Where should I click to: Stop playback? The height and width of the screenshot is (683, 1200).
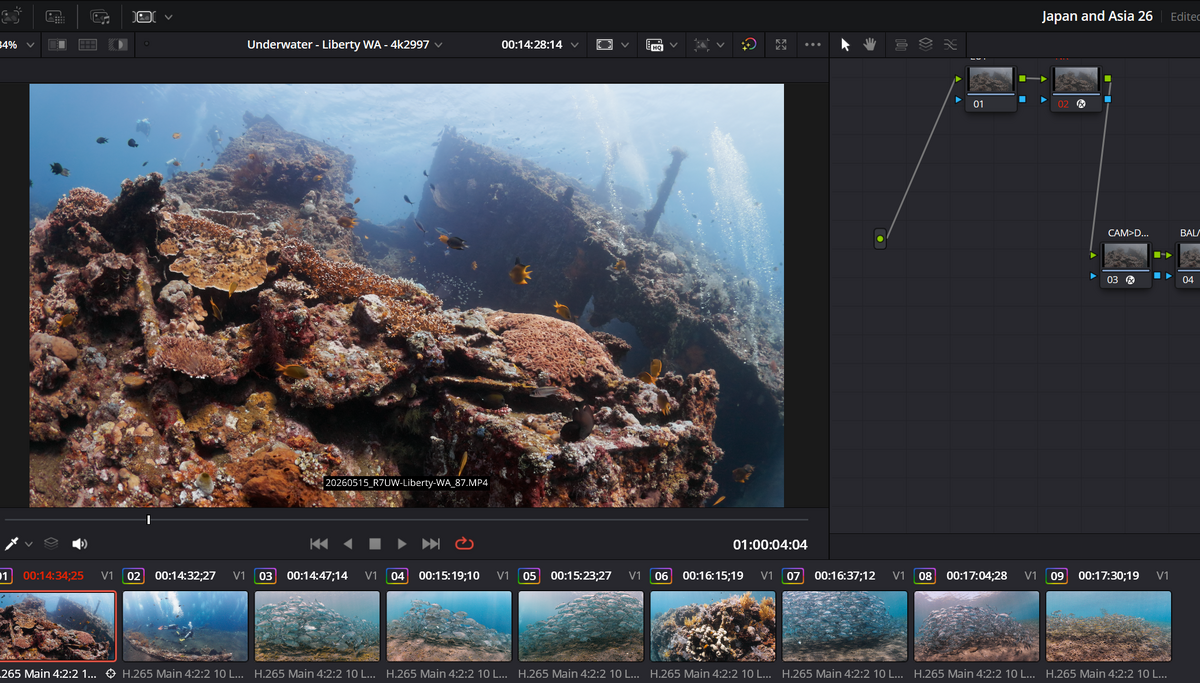tap(375, 544)
